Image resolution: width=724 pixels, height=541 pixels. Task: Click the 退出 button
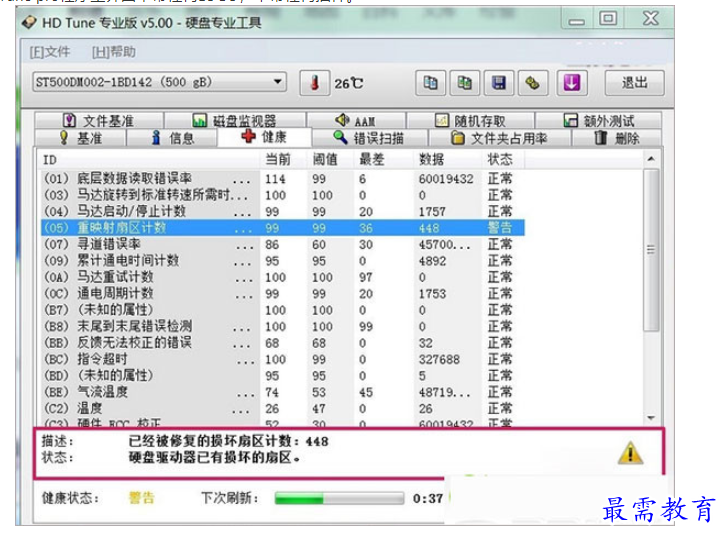point(634,83)
